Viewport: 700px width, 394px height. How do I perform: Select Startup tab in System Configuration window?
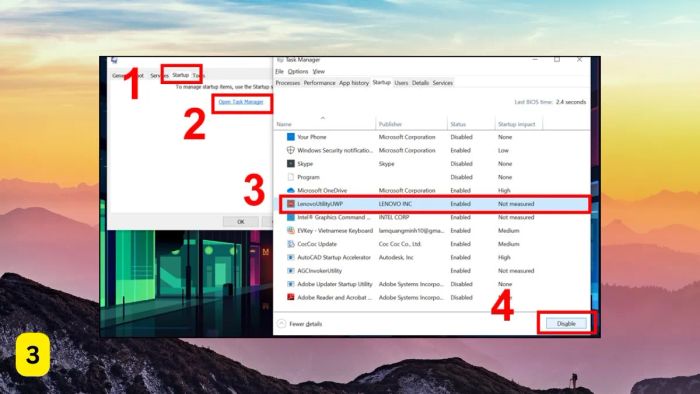[x=181, y=75]
